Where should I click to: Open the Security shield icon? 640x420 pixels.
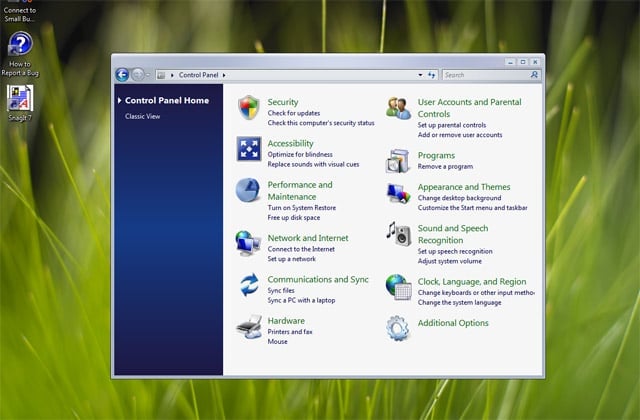click(249, 107)
